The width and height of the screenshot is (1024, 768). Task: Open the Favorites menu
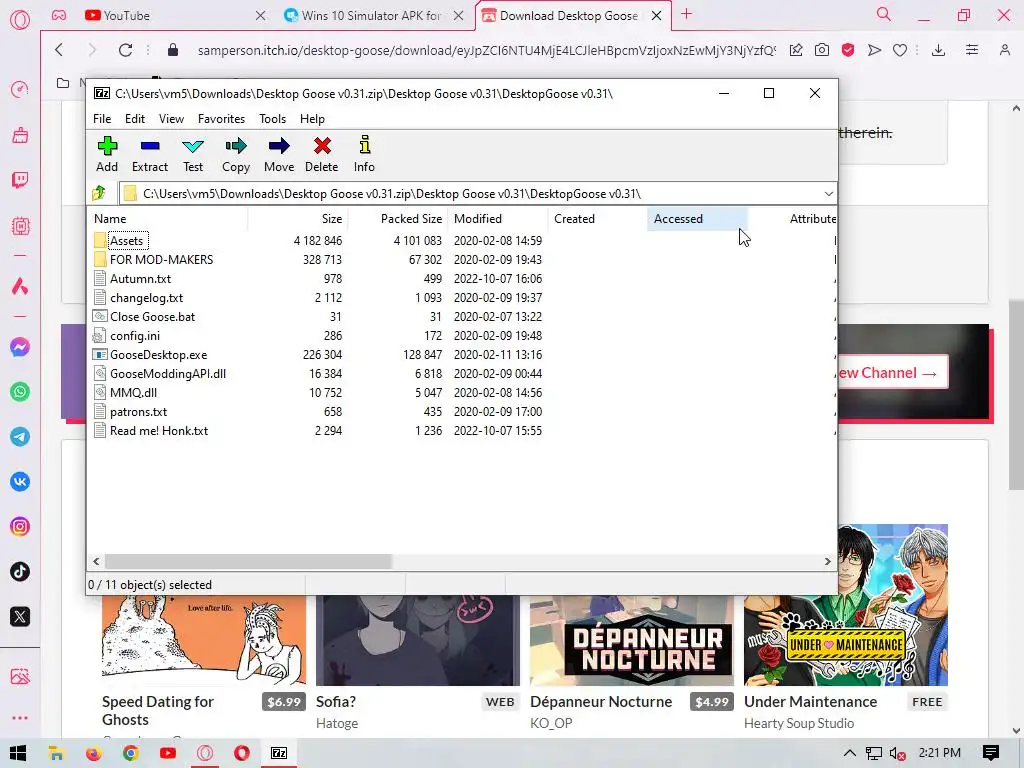point(221,119)
